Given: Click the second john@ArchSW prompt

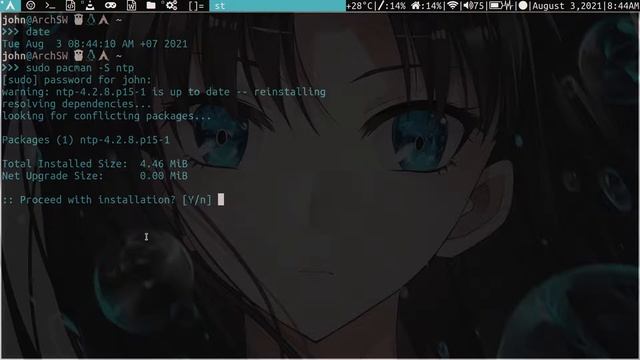Looking at the screenshot, I should 35,56.
